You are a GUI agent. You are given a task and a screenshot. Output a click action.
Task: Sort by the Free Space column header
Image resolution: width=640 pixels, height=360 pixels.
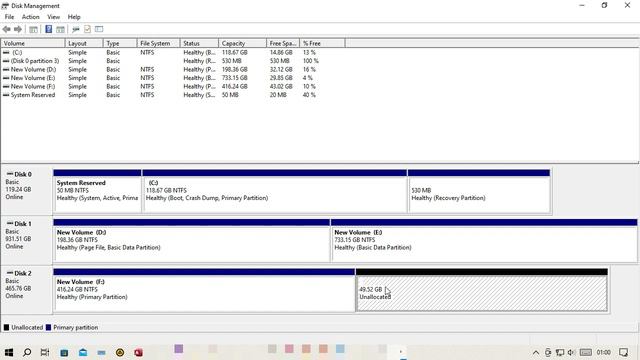click(283, 43)
